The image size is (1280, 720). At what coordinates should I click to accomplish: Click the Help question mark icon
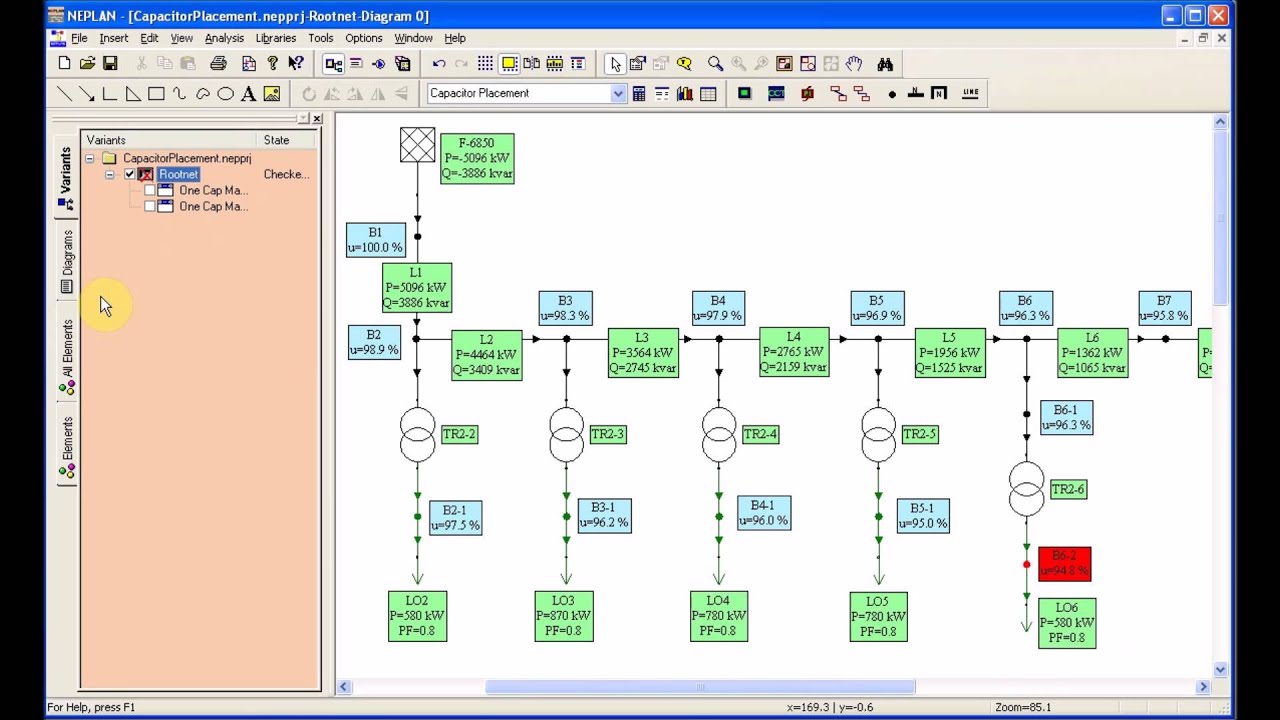pos(272,64)
